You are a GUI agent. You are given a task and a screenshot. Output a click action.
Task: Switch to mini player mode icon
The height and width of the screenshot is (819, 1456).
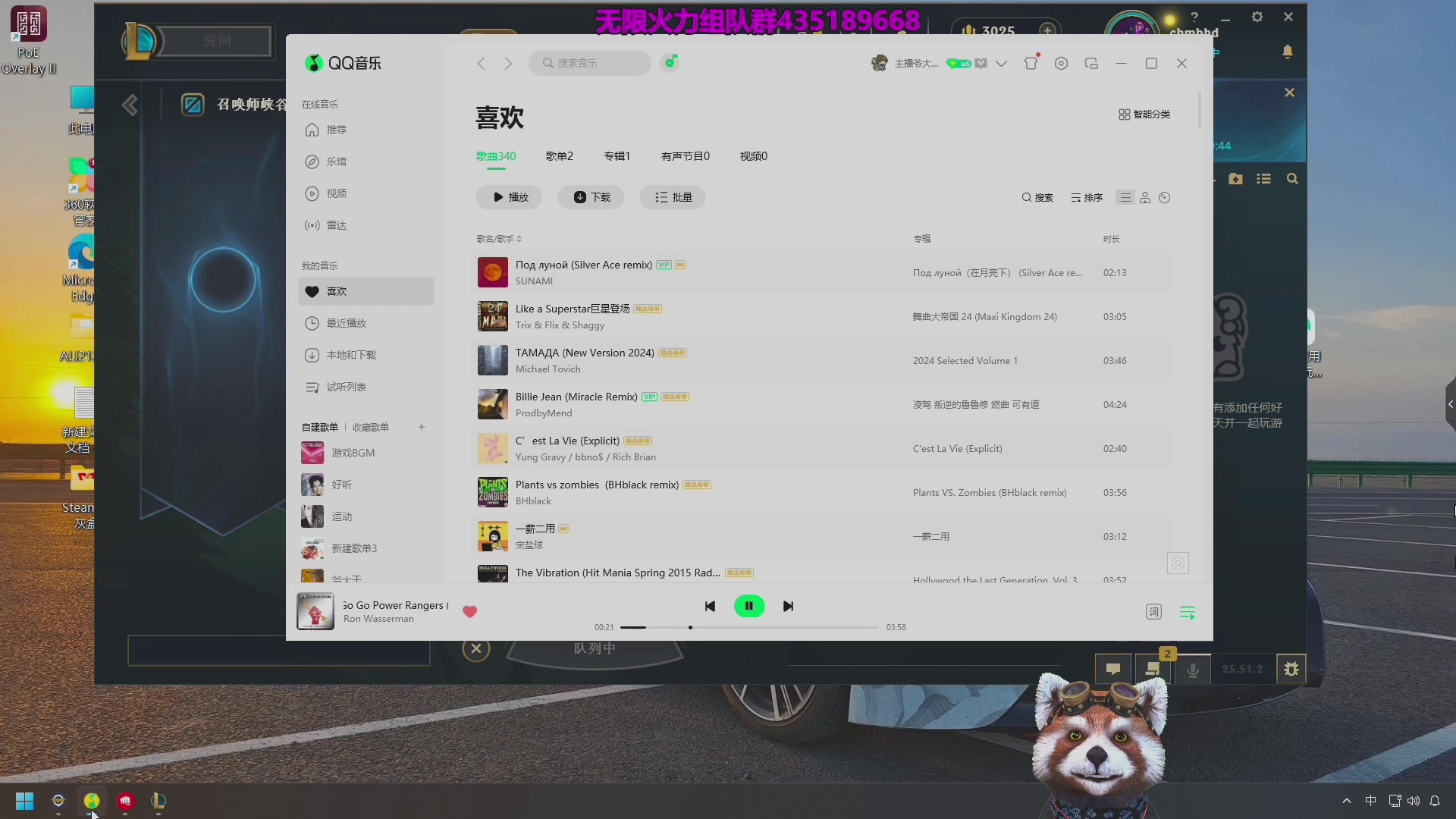[x=1091, y=64]
